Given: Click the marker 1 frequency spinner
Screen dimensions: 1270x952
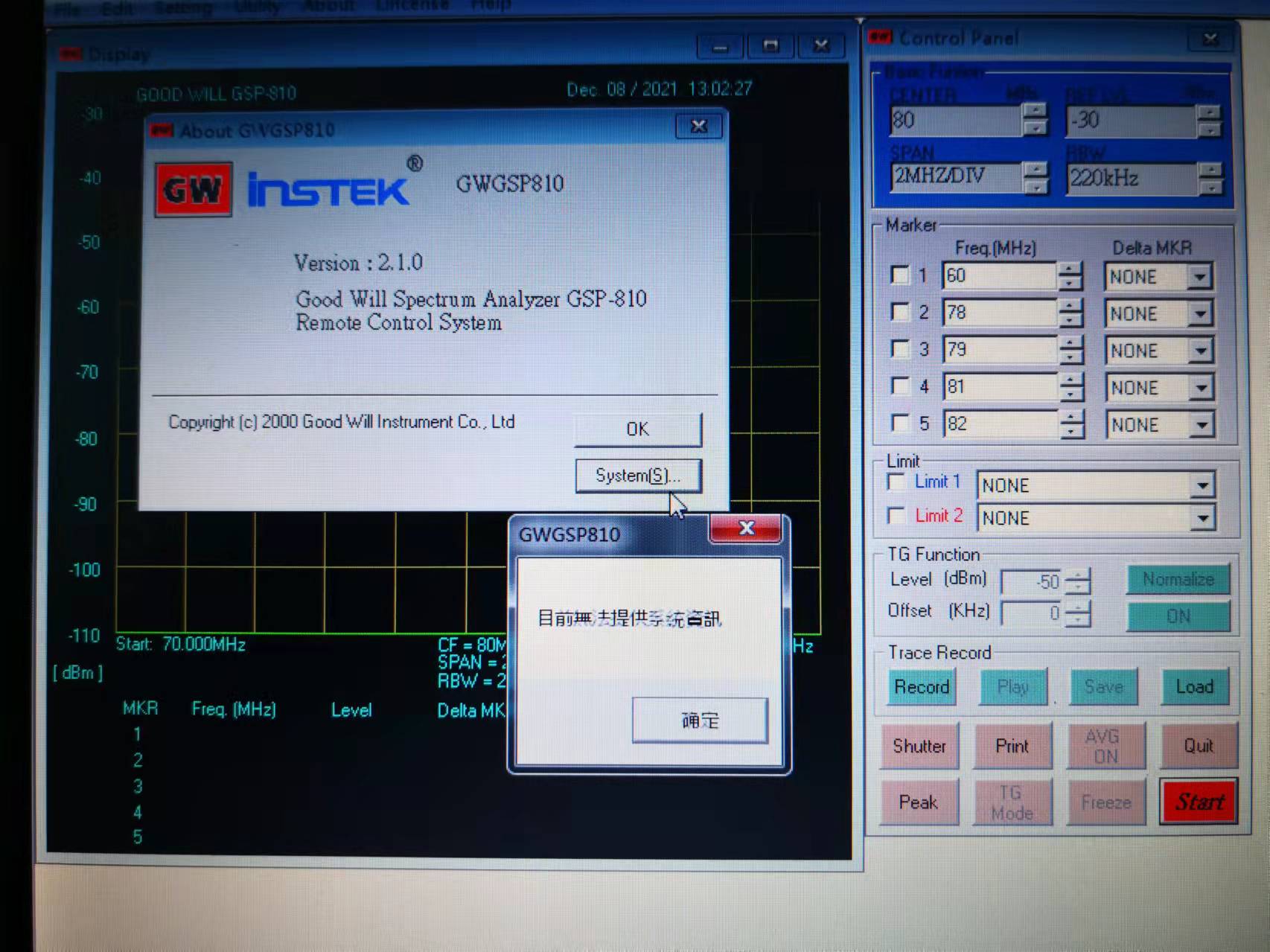Looking at the screenshot, I should (x=1070, y=276).
